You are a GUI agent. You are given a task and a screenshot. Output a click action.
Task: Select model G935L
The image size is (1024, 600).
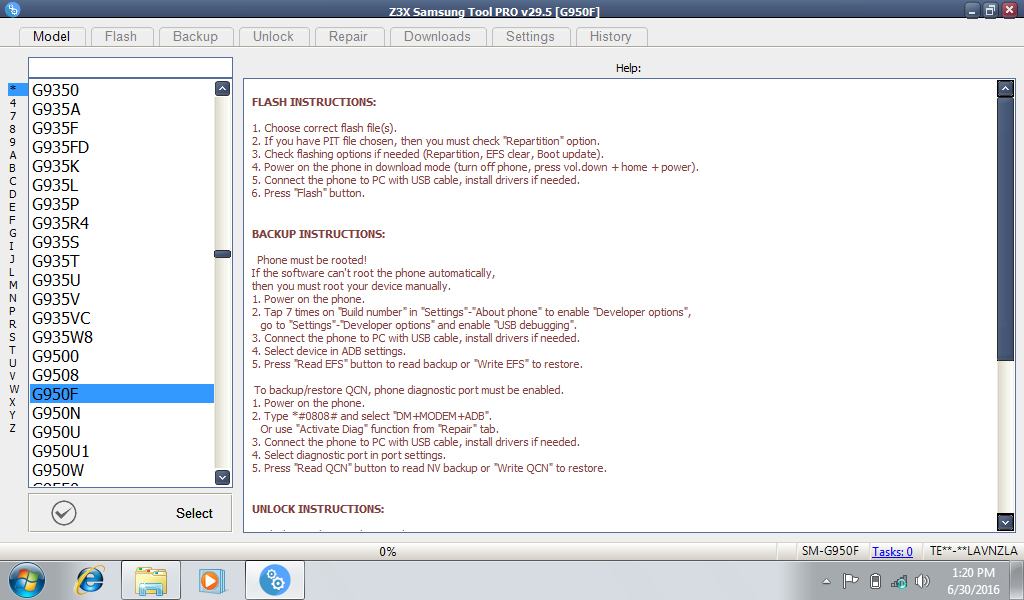(122, 185)
